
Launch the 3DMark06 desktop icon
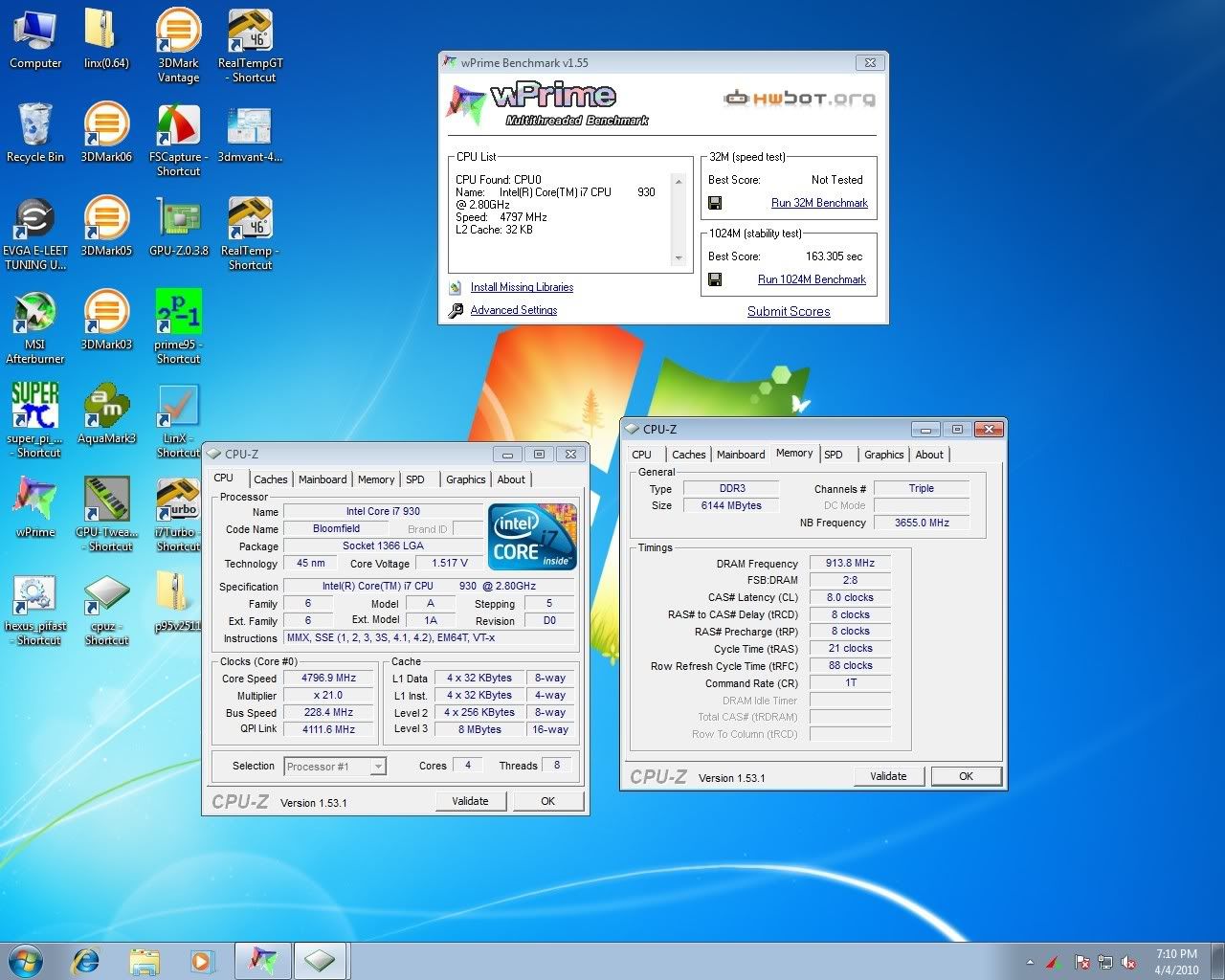pyautogui.click(x=106, y=133)
